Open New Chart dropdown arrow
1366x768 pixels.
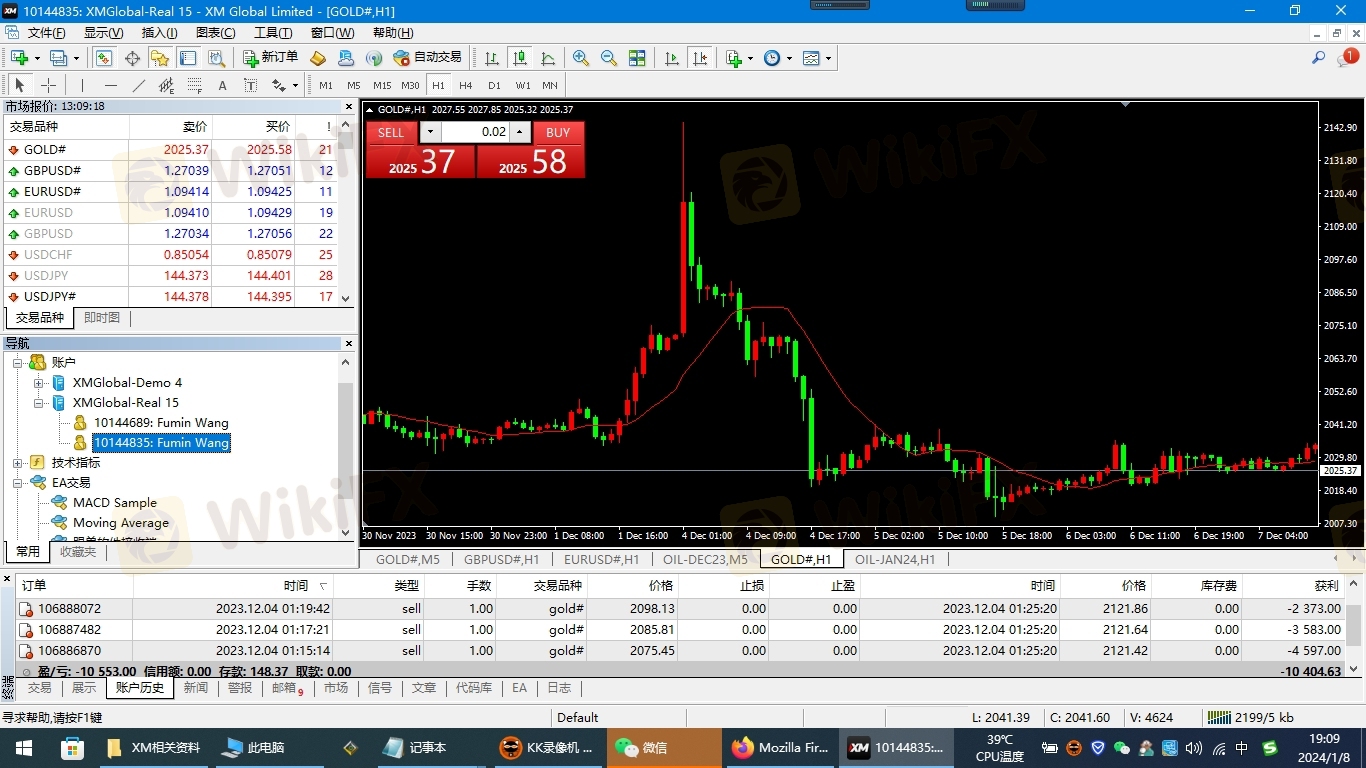(37, 58)
